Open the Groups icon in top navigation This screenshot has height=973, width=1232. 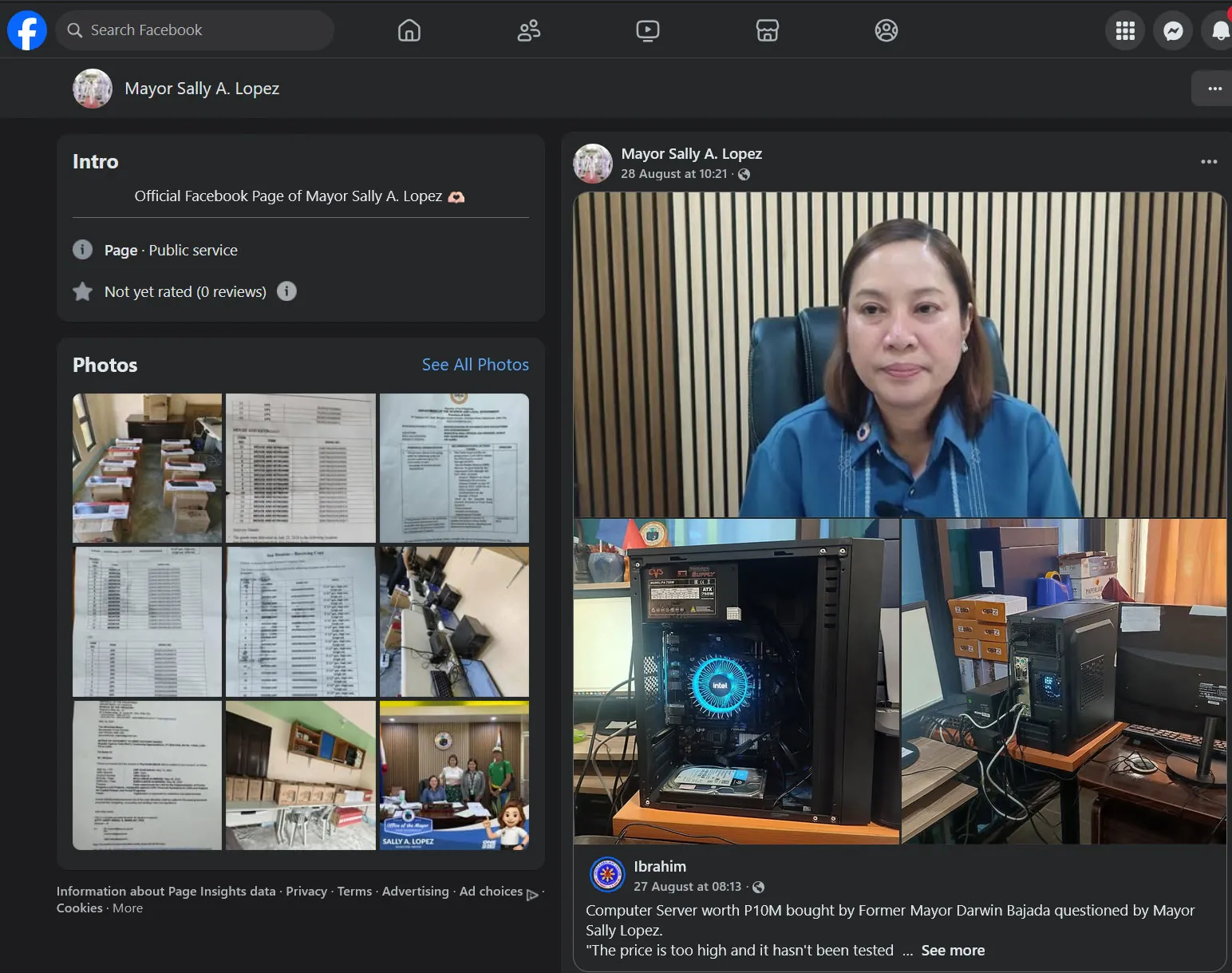tap(886, 30)
